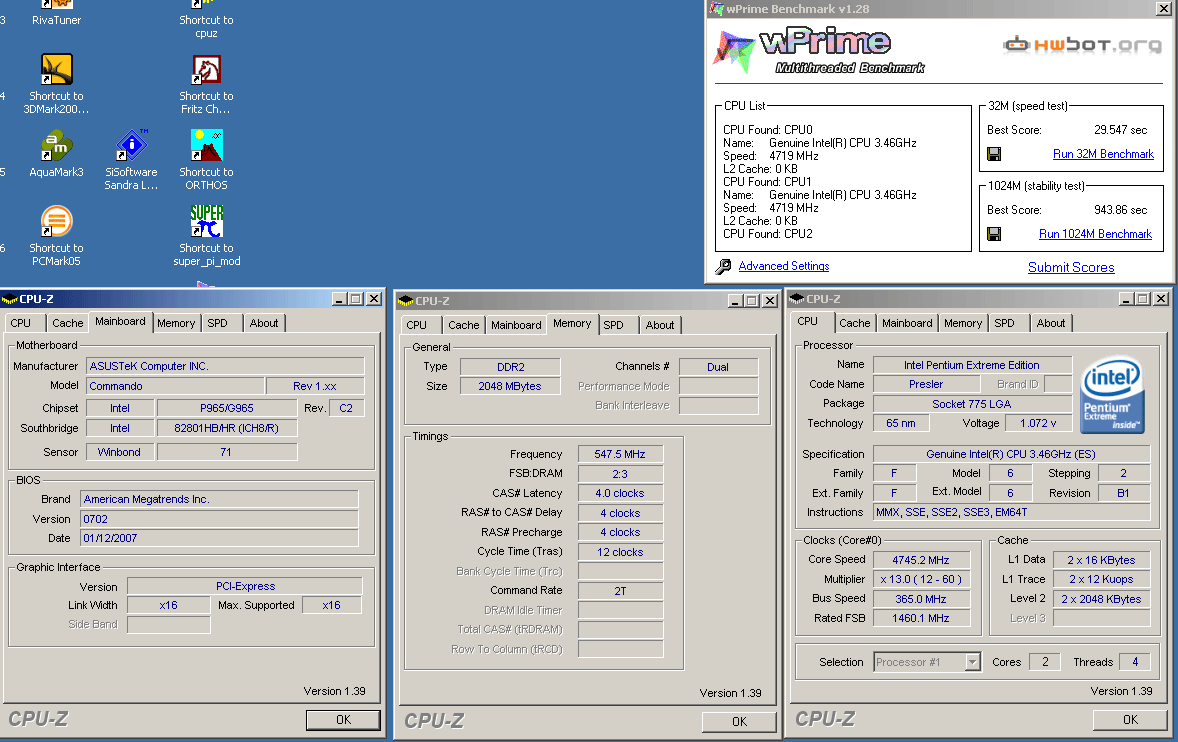Click the Chipset P965/G965 field
The width and height of the screenshot is (1178, 742).
coord(227,408)
